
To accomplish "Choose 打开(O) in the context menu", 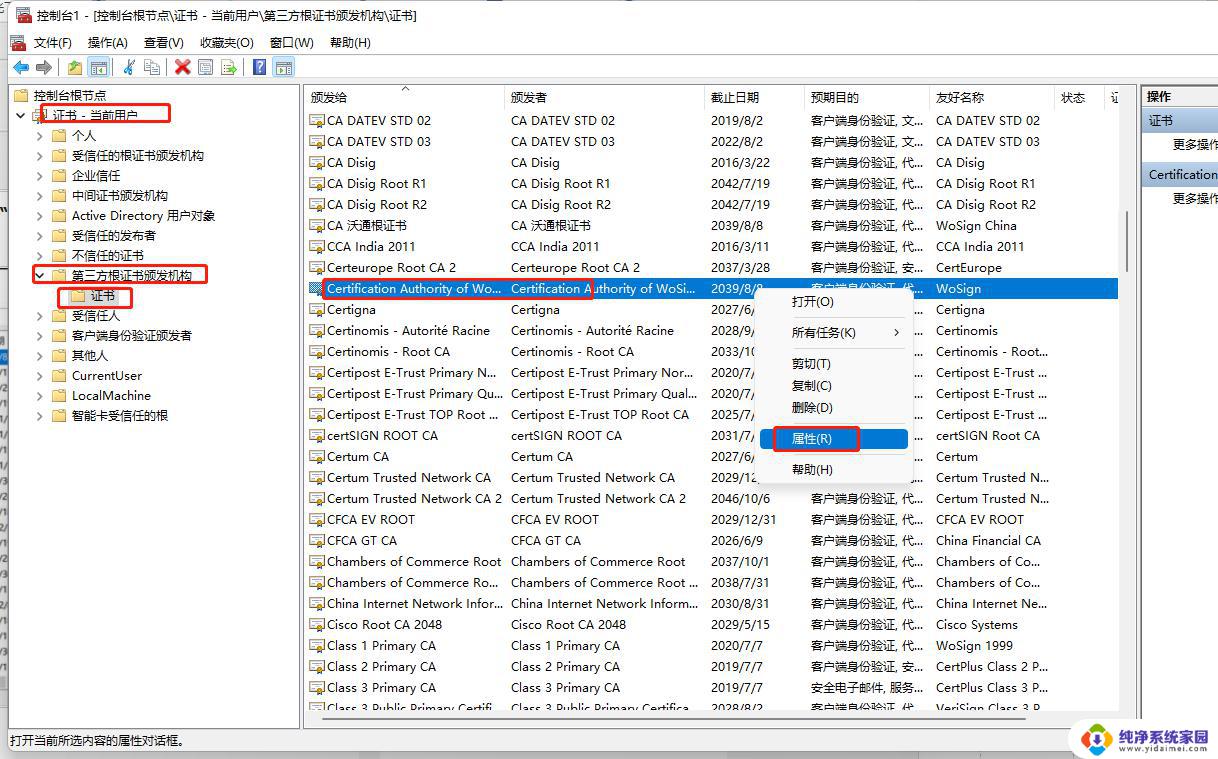I will pyautogui.click(x=834, y=301).
